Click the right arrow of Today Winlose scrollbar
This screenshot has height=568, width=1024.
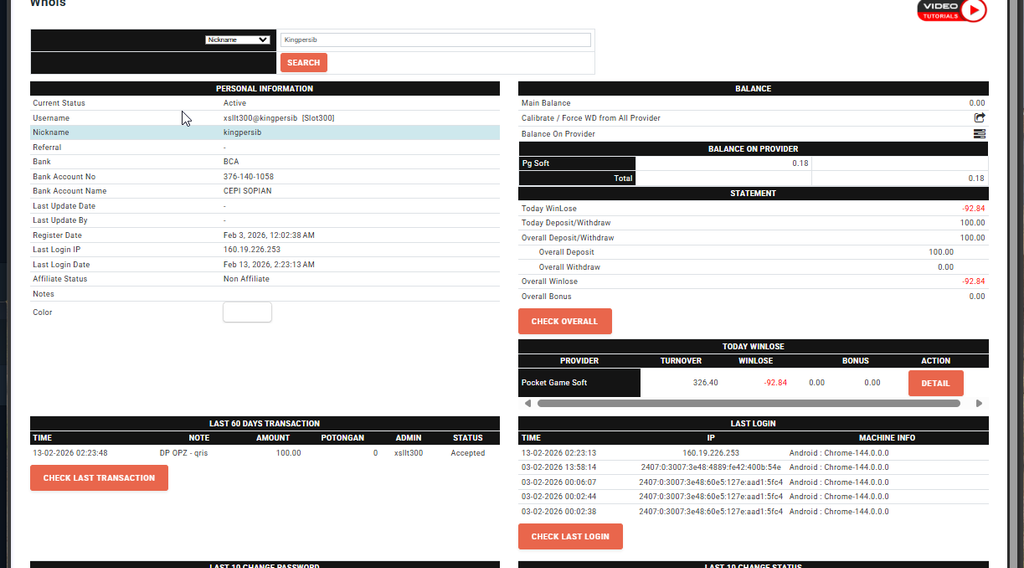click(x=978, y=403)
